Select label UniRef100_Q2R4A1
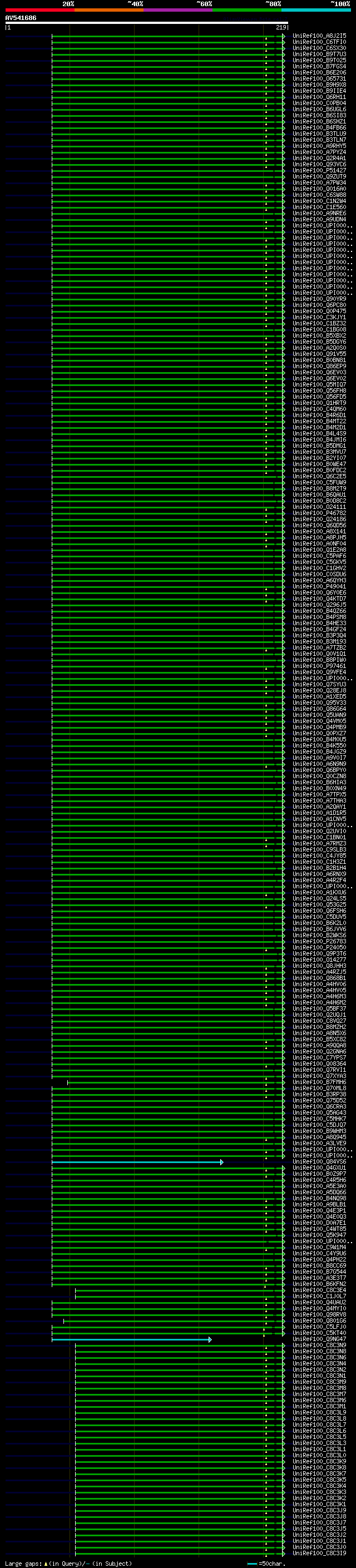Screen dimensions: 356x1568 pos(319,159)
